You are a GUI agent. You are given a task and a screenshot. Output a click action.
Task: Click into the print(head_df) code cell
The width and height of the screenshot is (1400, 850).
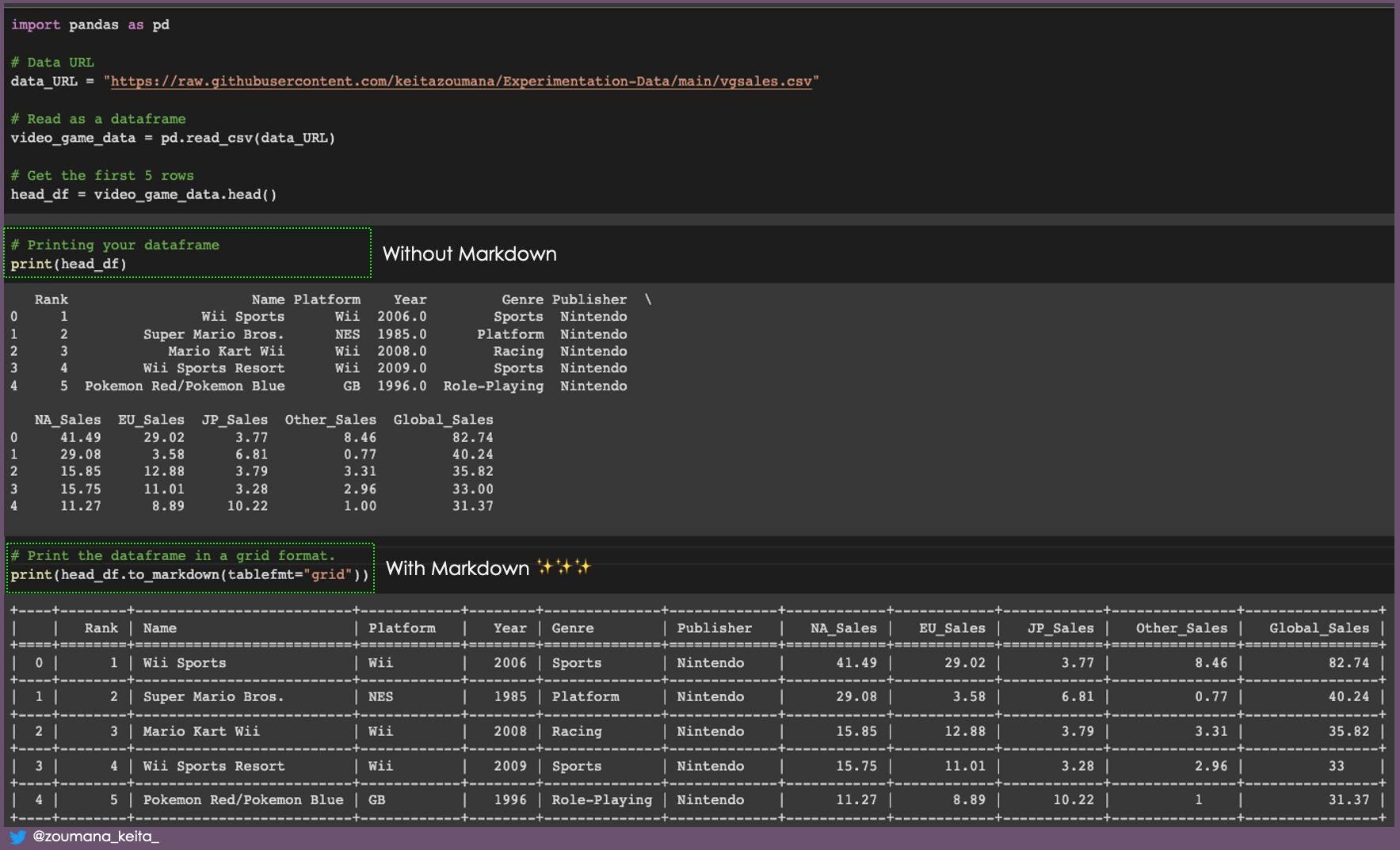(69, 265)
